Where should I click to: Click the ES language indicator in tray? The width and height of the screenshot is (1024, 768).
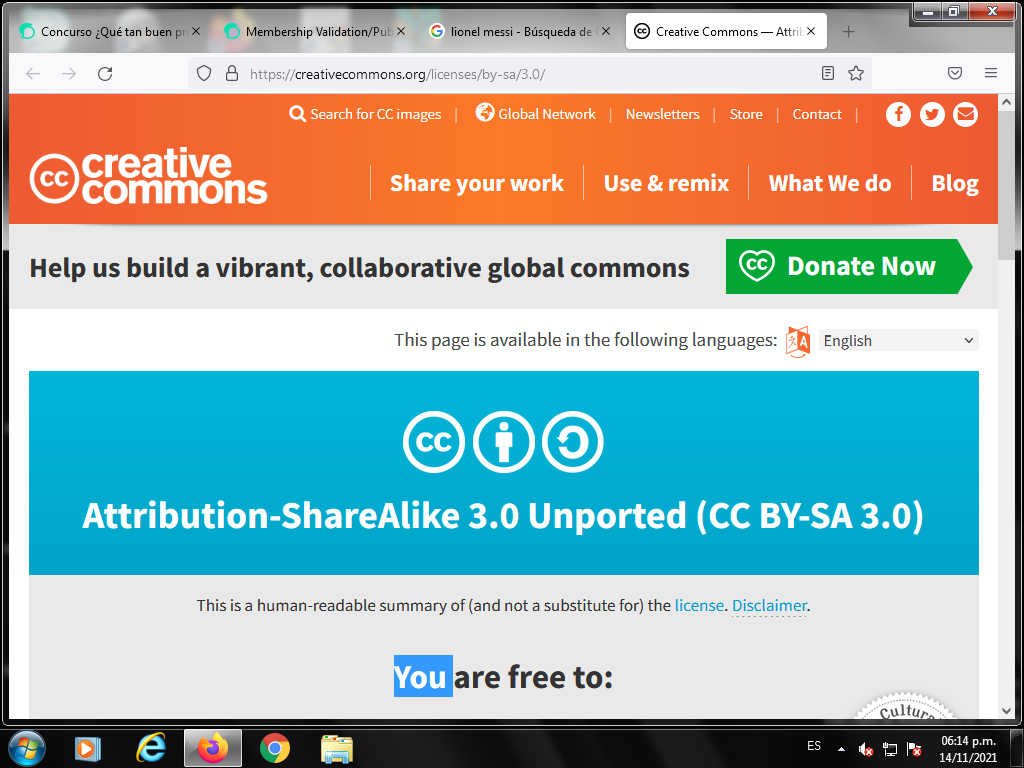pos(814,746)
